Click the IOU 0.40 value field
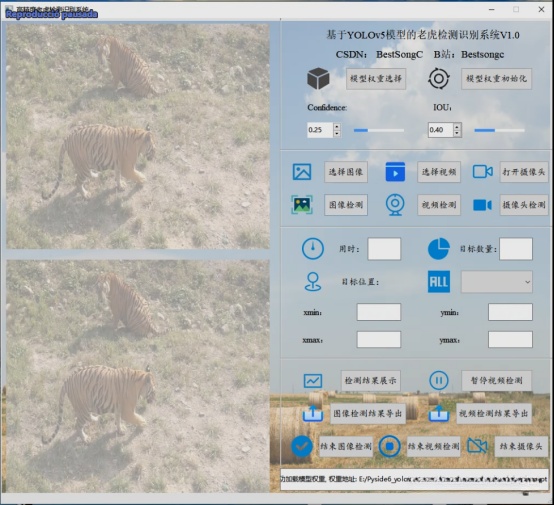The image size is (554, 505). point(441,130)
